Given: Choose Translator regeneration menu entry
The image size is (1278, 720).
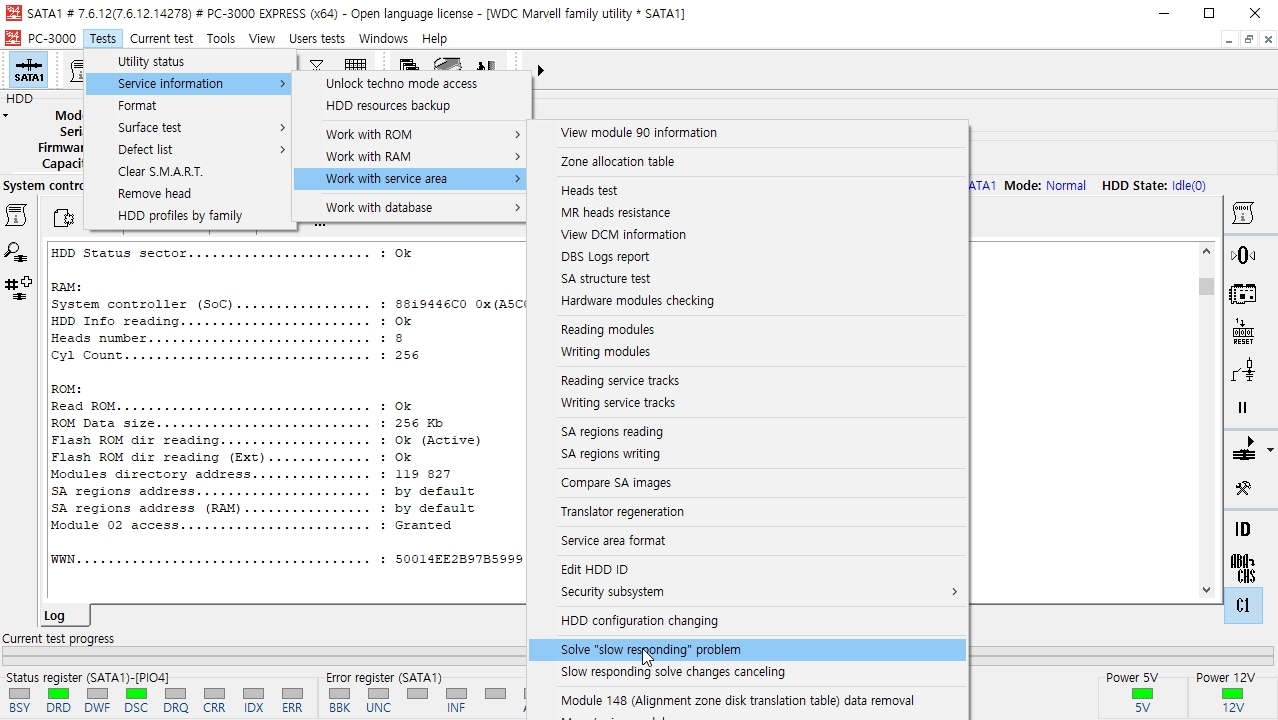Looking at the screenshot, I should pyautogui.click(x=747, y=511).
